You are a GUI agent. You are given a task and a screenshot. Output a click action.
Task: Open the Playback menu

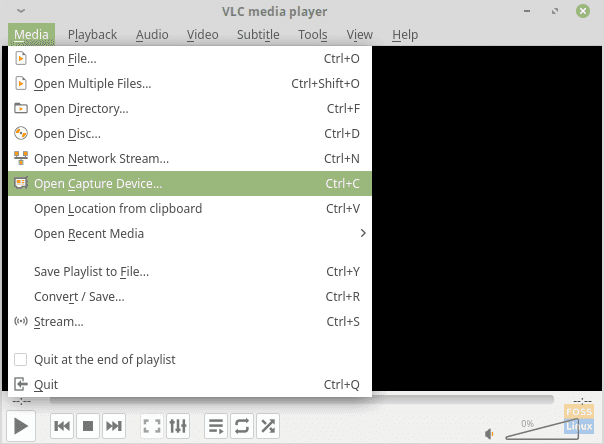(x=92, y=35)
